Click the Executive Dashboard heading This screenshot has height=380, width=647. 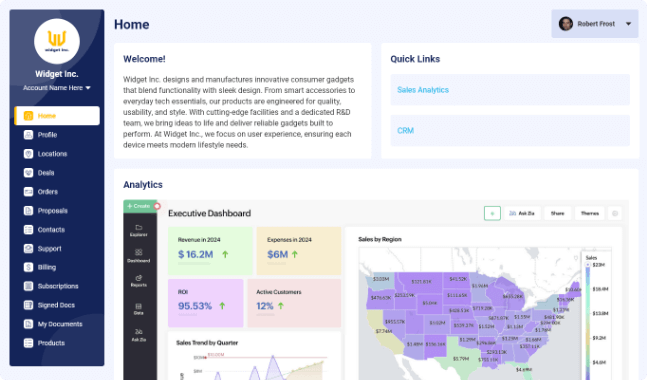coord(210,213)
